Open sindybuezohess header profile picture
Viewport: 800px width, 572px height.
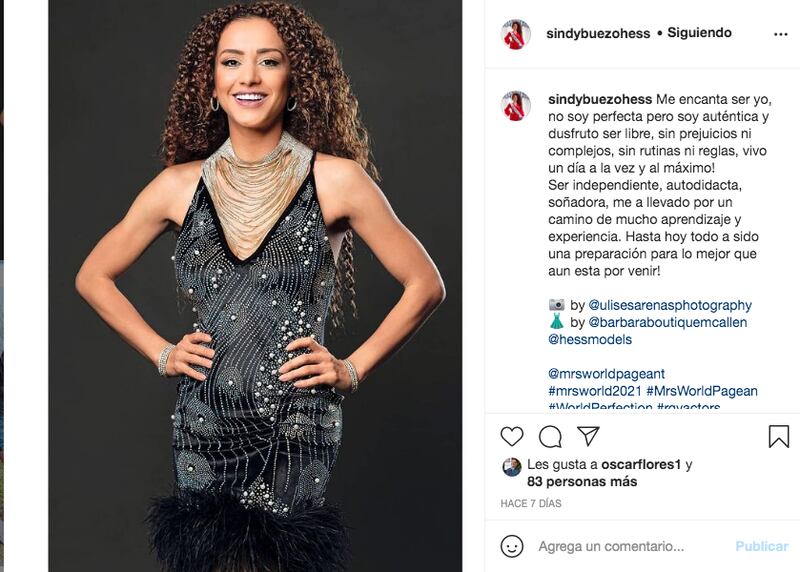[516, 34]
